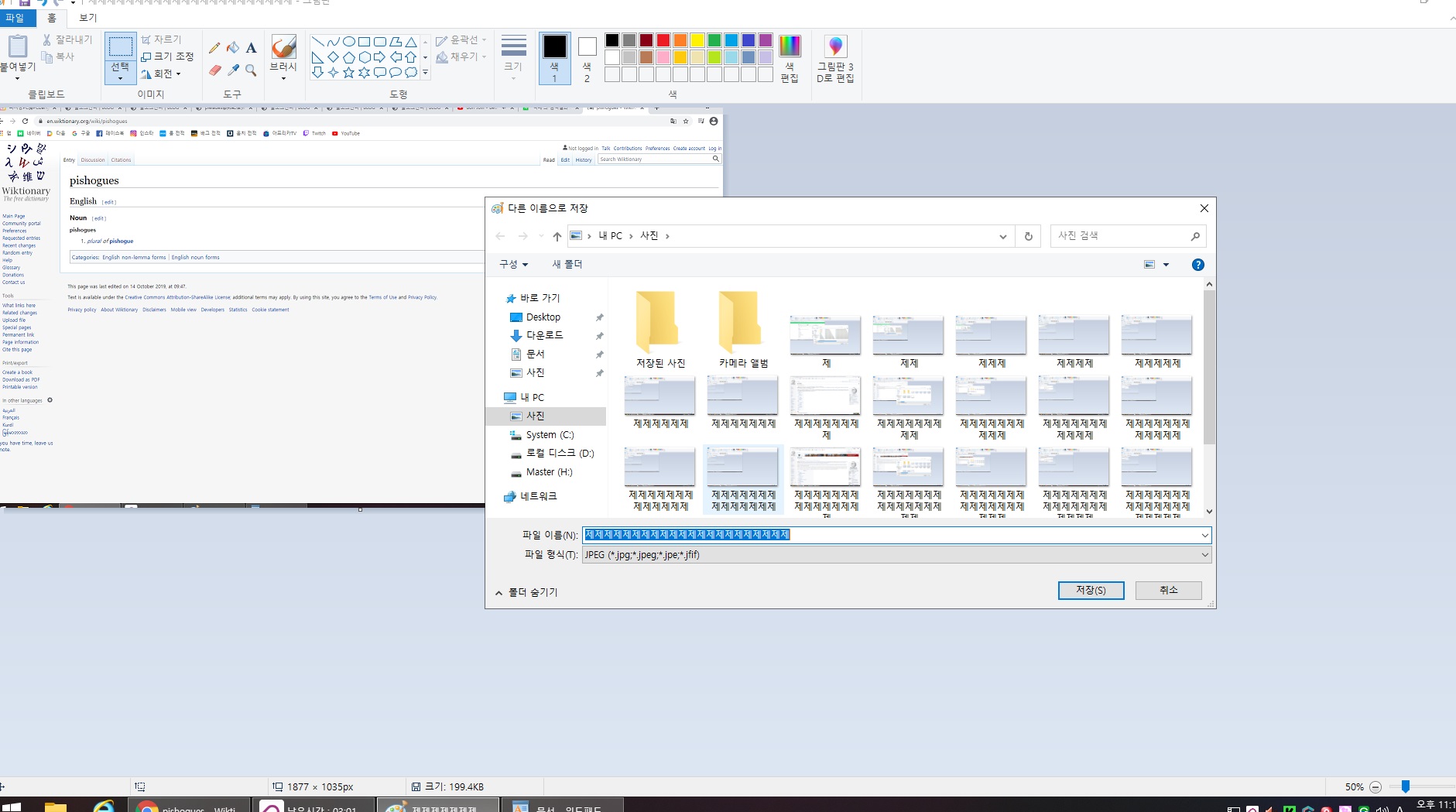Image resolution: width=1456 pixels, height=812 pixels.
Task: Click the search magnifier in save dialog
Action: click(1195, 236)
